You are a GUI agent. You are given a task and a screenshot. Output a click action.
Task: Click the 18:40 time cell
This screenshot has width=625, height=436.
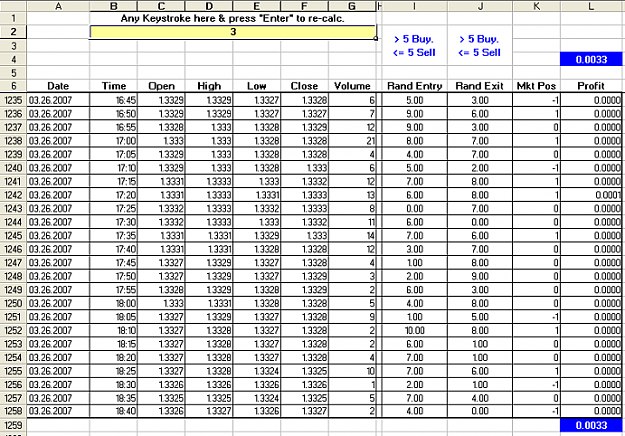click(x=114, y=411)
